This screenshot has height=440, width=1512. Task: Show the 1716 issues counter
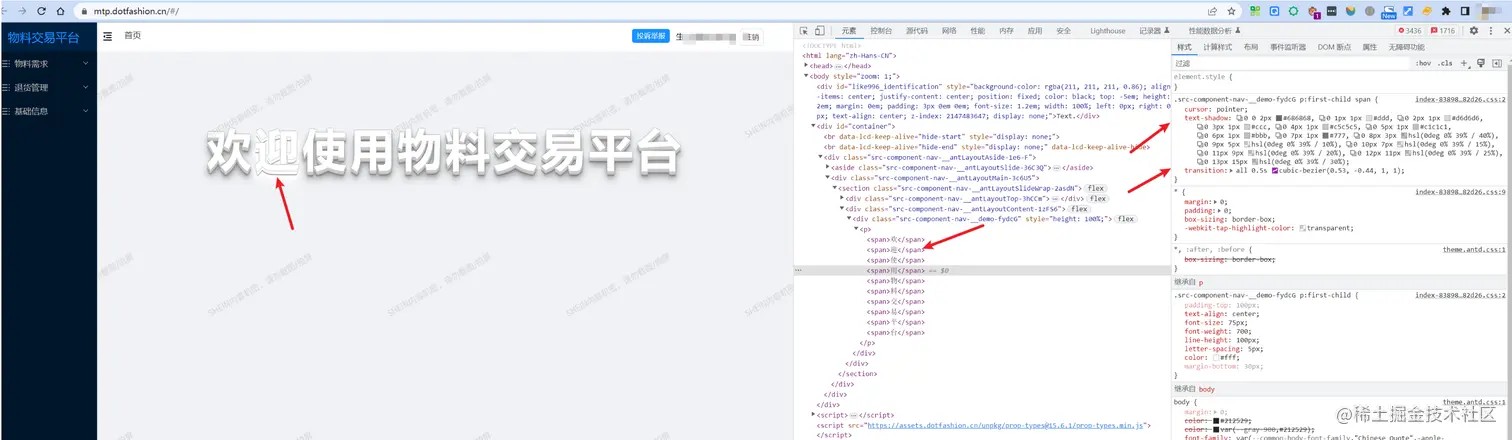[1443, 31]
